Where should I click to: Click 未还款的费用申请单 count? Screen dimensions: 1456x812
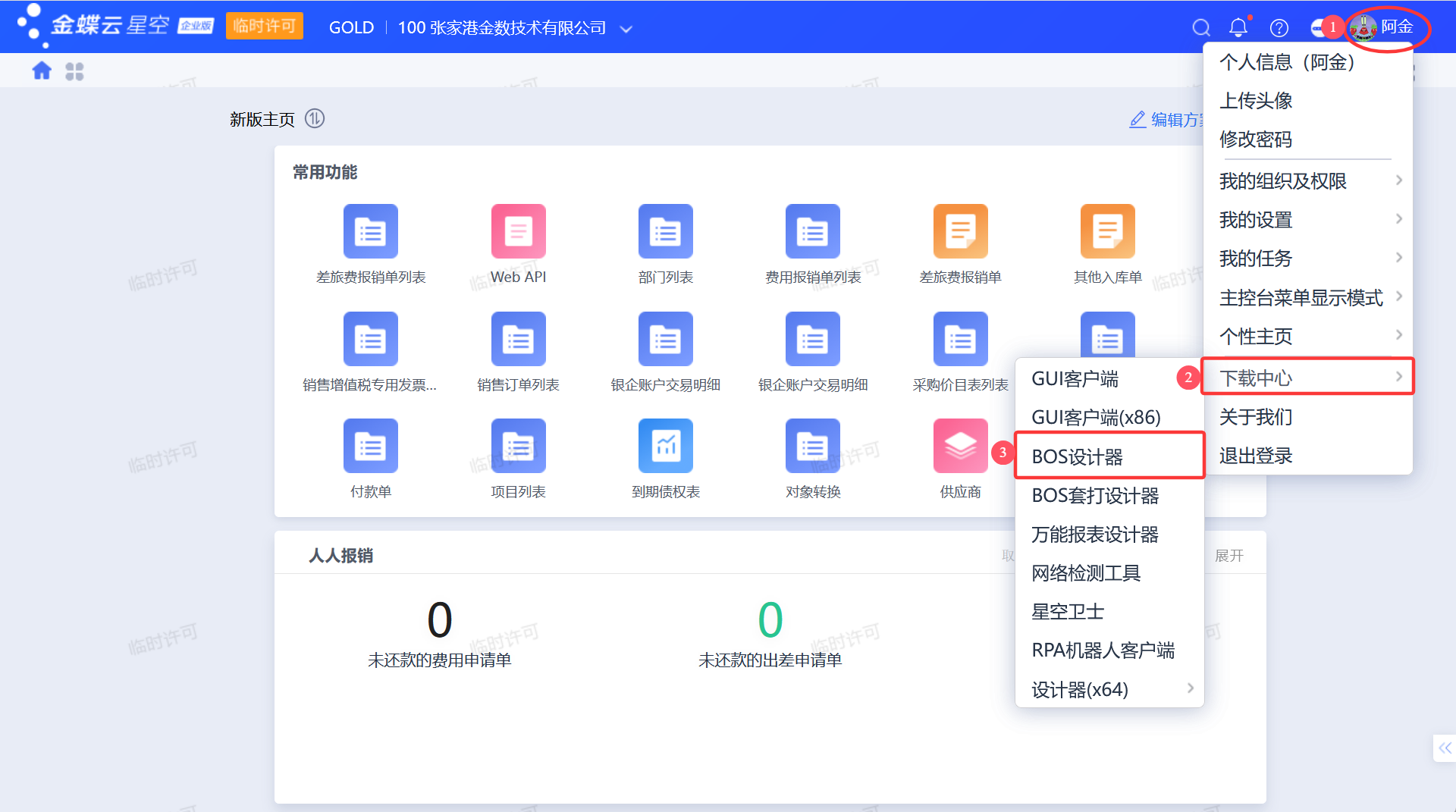point(440,619)
